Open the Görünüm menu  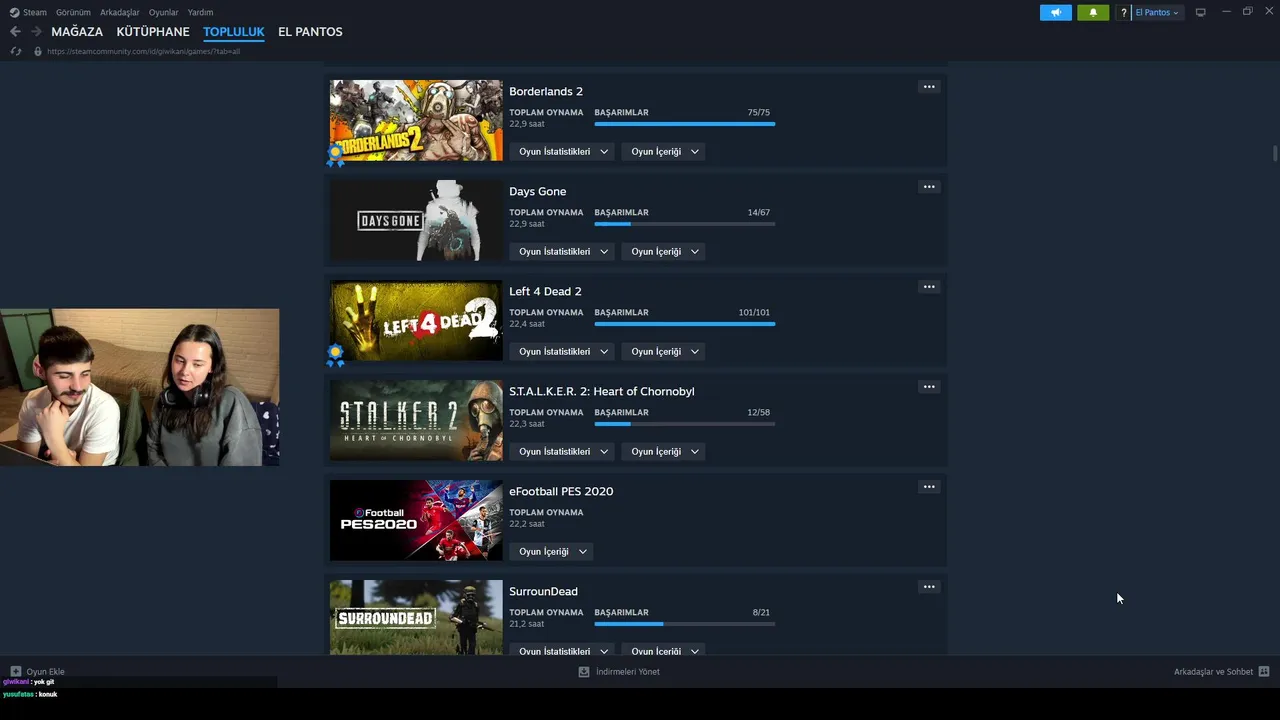[x=73, y=12]
